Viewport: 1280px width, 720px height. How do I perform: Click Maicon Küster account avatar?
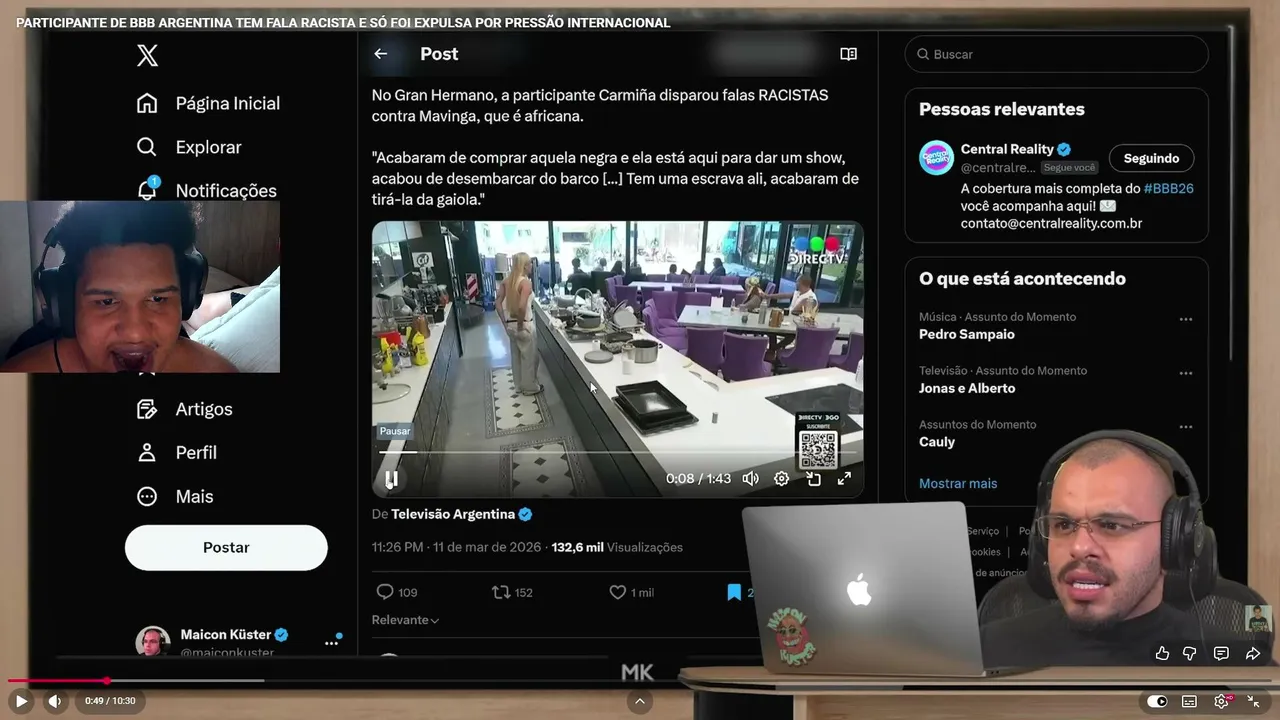[x=153, y=641]
